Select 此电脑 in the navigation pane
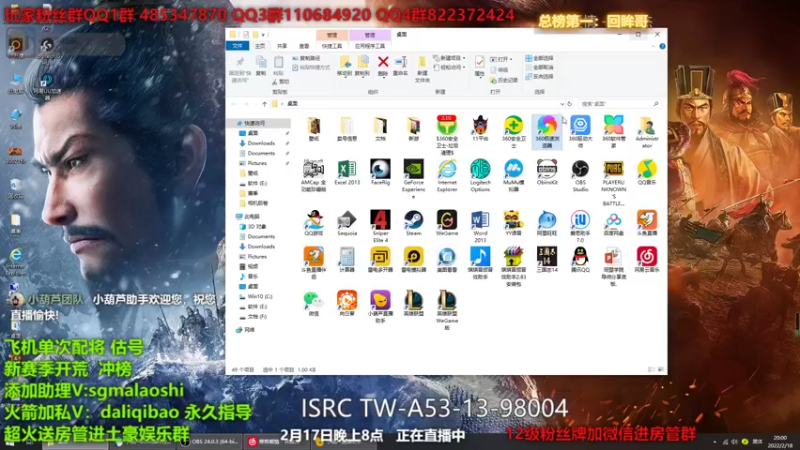Image resolution: width=800 pixels, height=450 pixels. pos(252,216)
